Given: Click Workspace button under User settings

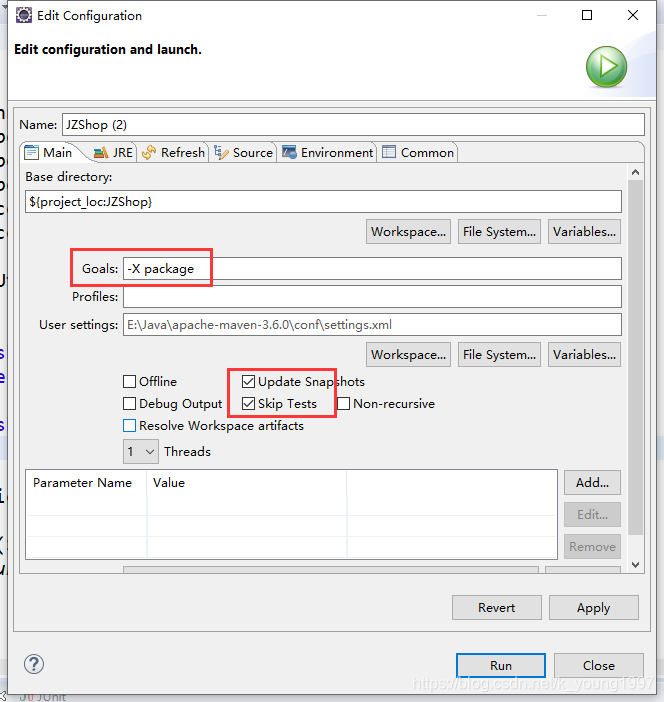Looking at the screenshot, I should (408, 355).
